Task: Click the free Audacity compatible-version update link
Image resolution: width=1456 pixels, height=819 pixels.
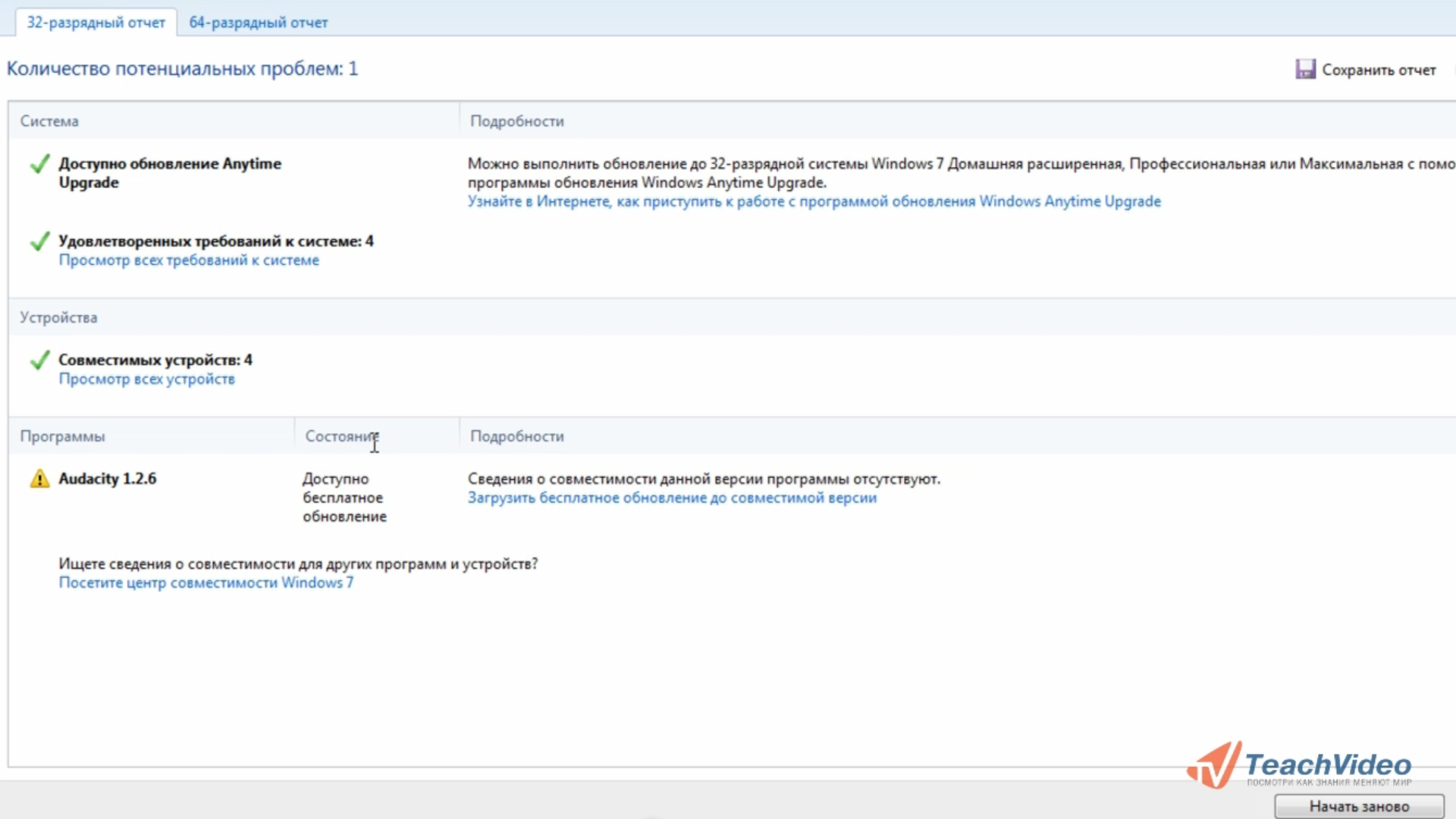Action: point(672,498)
